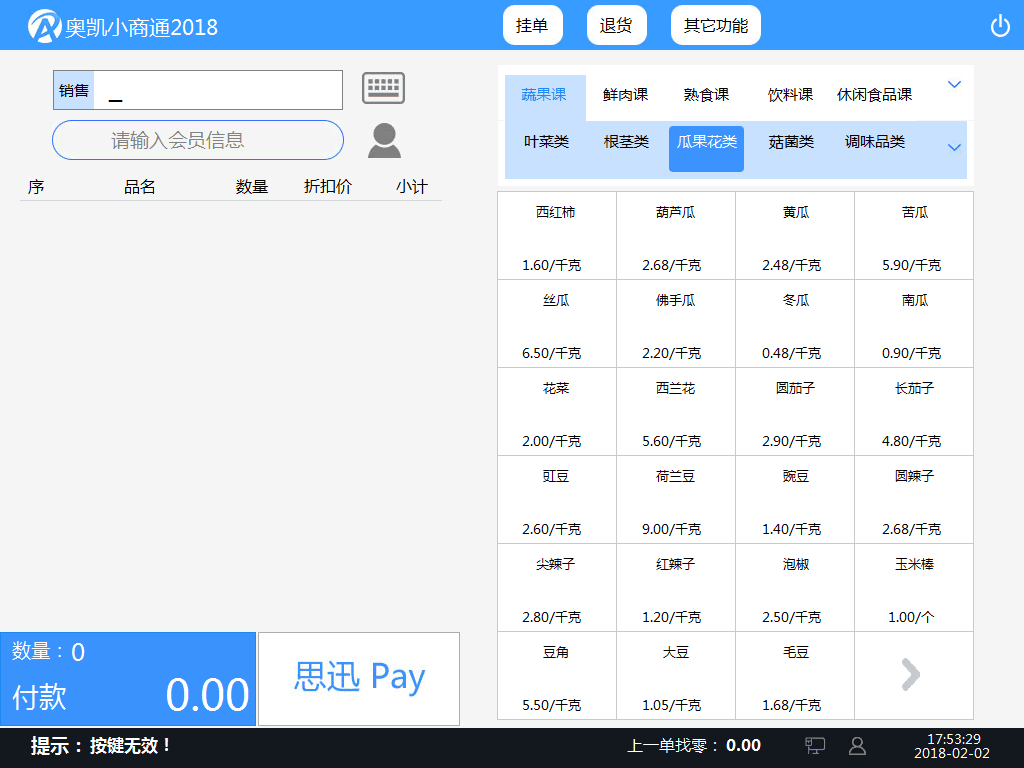Switch to the 饮料课 tab
The image size is (1024, 768).
[789, 95]
